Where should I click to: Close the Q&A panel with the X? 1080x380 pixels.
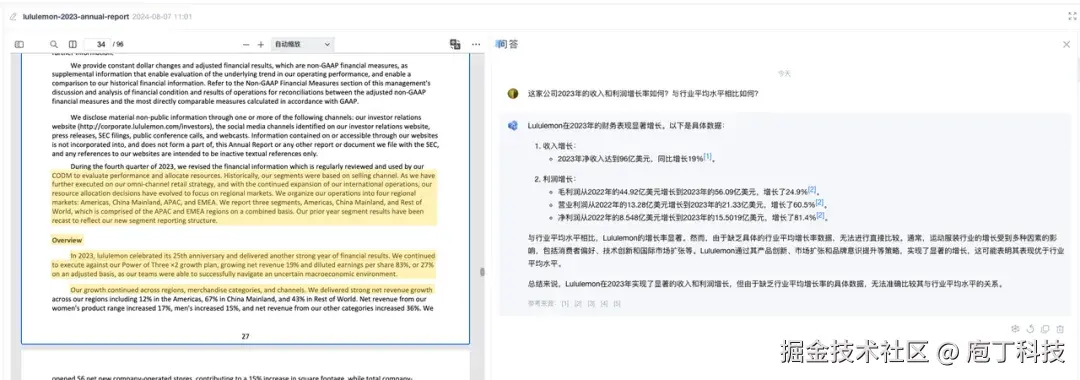point(1067,44)
